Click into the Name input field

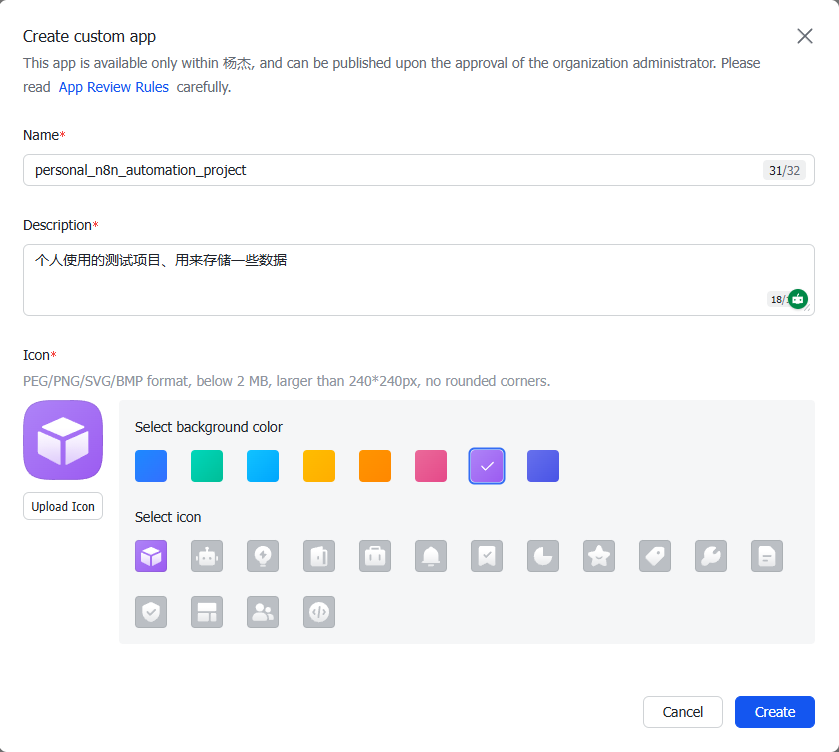click(390, 170)
